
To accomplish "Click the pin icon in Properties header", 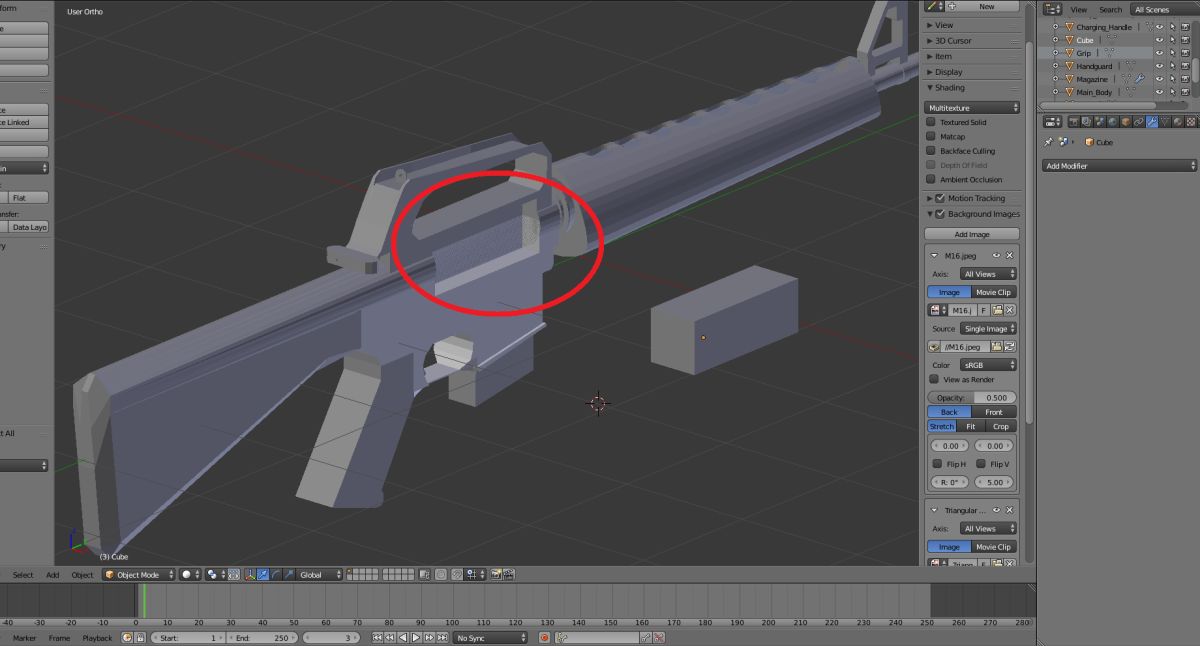I will pyautogui.click(x=1048, y=142).
